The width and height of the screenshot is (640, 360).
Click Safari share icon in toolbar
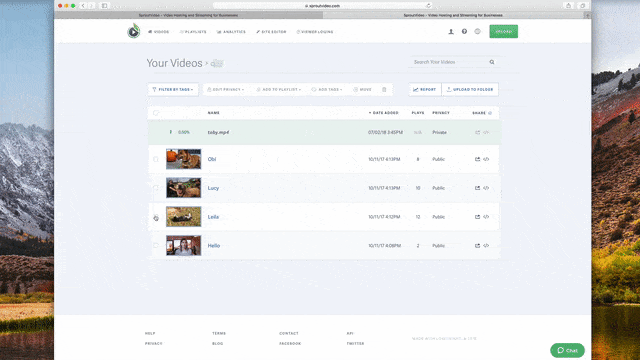tap(568, 6)
